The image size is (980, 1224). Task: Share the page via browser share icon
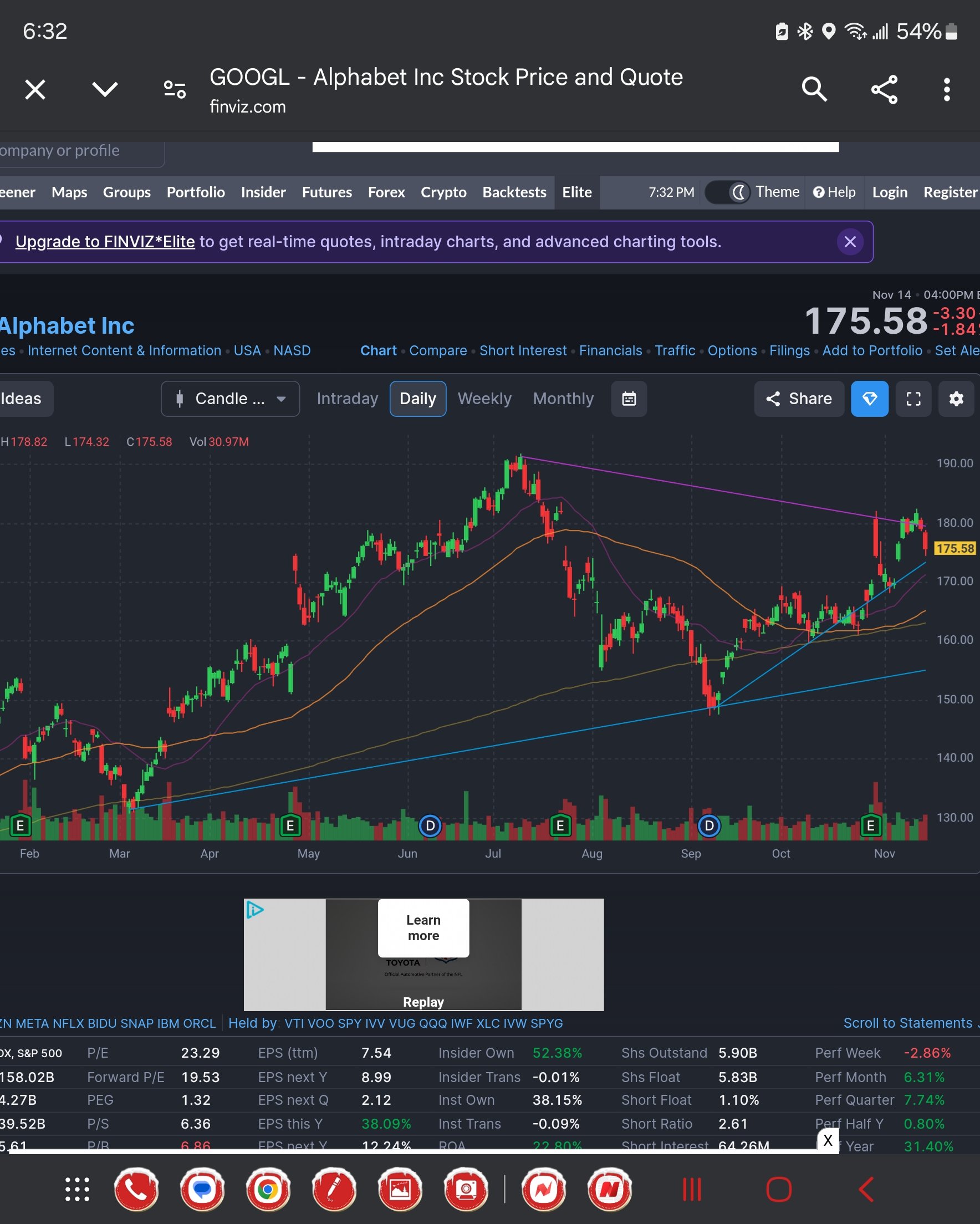[x=884, y=89]
